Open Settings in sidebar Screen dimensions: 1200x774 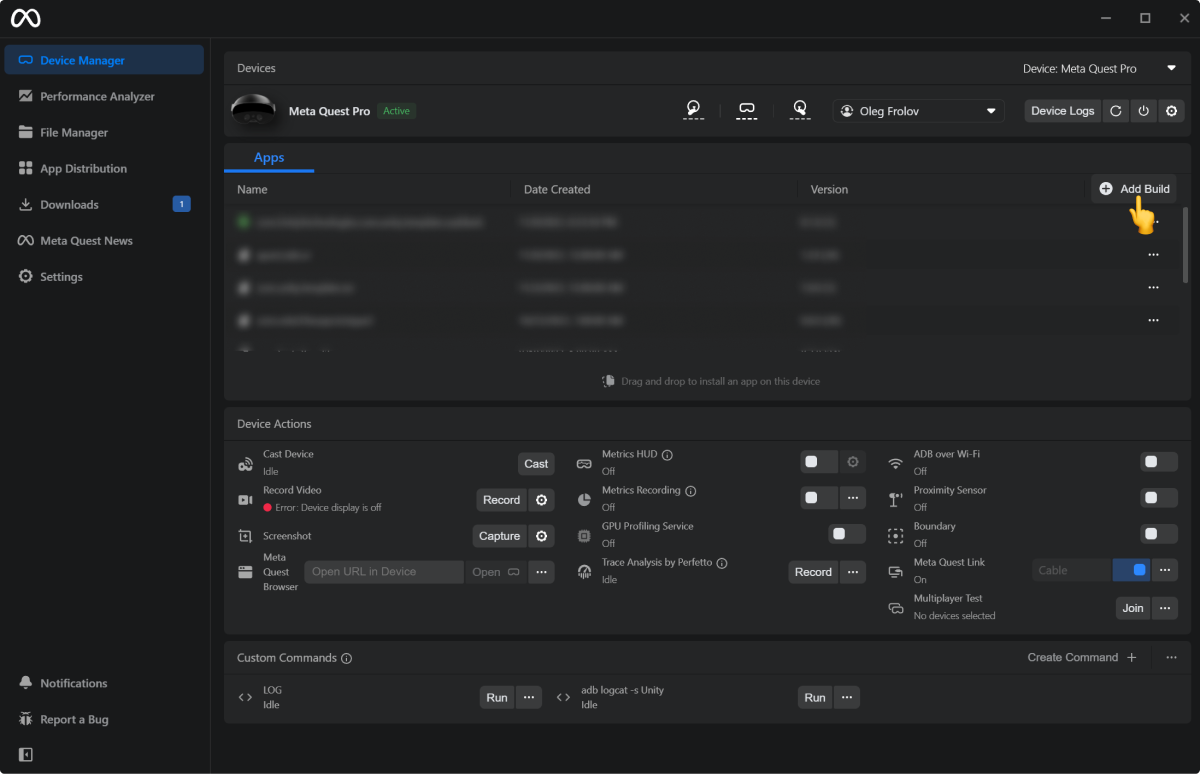[x=104, y=276]
